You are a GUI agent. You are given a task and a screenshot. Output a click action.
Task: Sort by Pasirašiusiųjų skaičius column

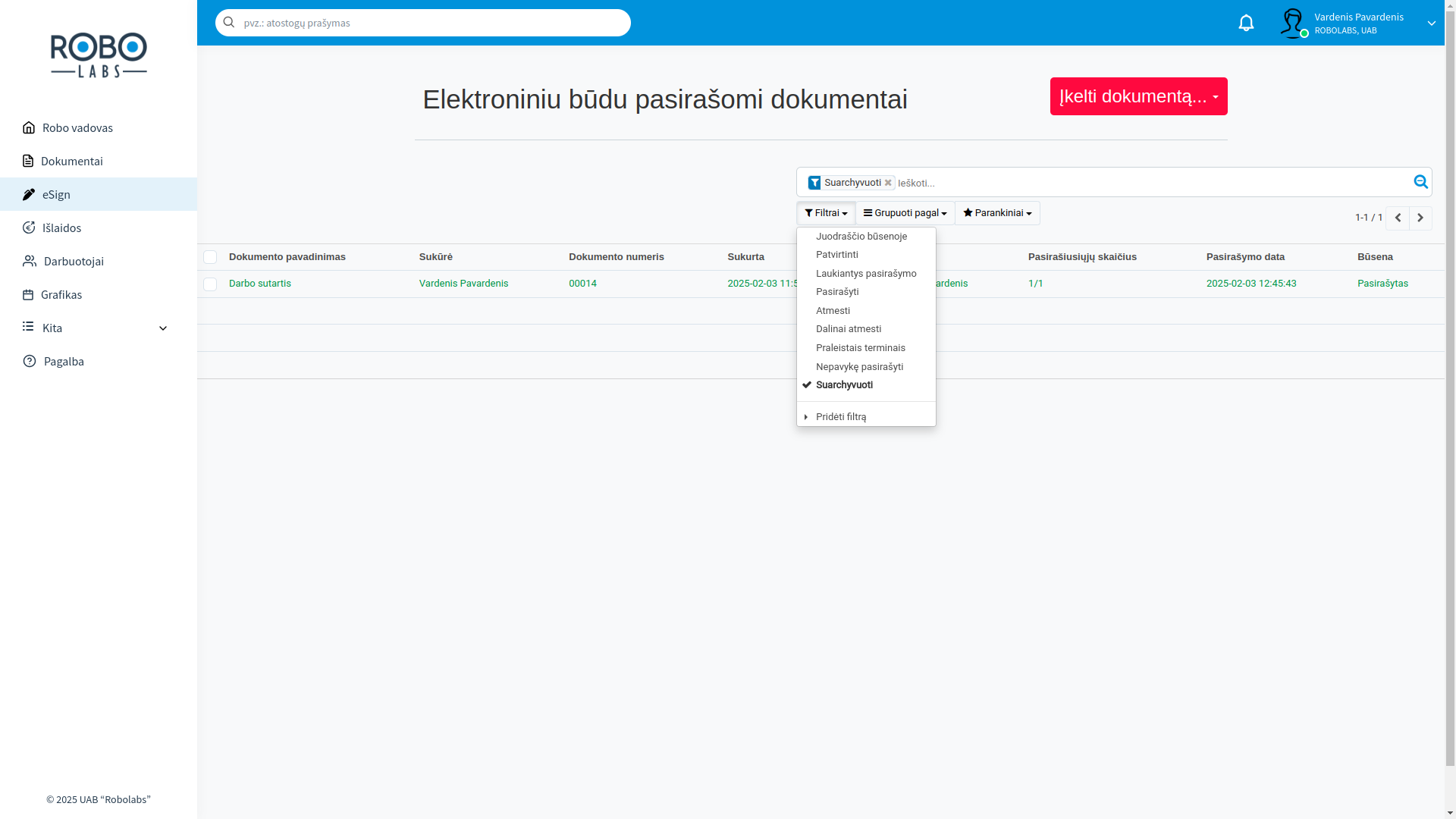(x=1082, y=257)
